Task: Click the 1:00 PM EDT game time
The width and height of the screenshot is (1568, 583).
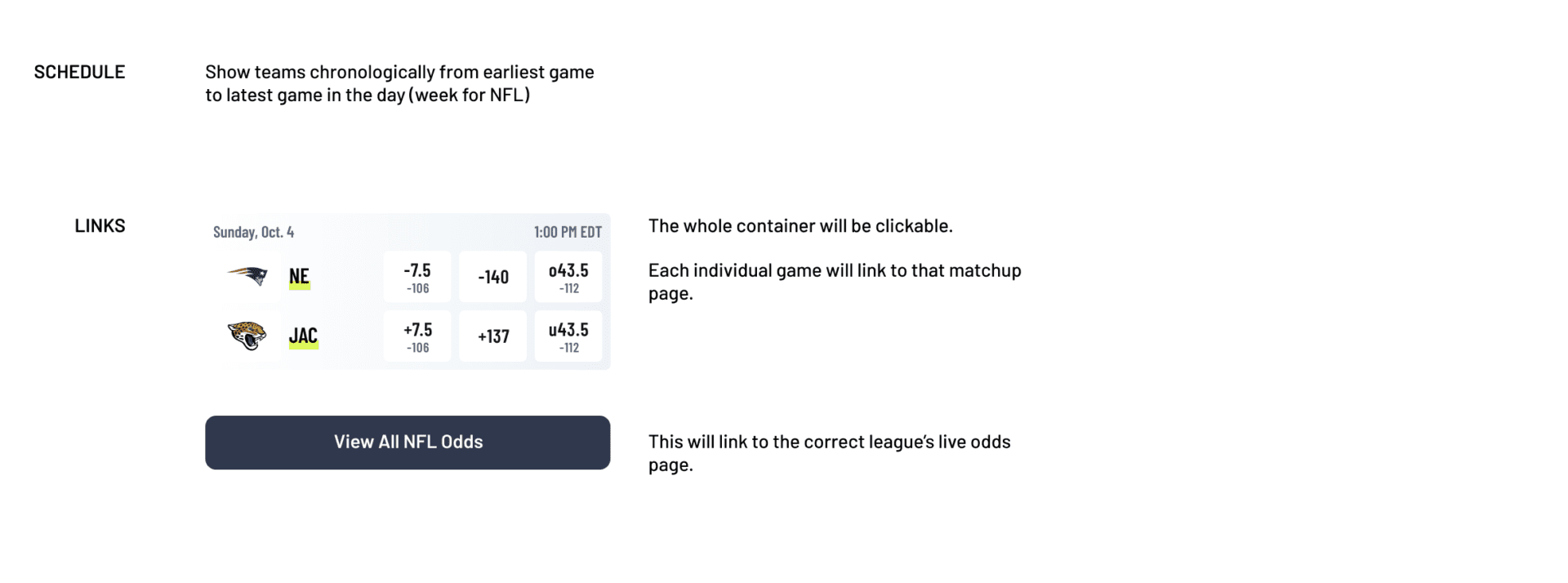Action: tap(568, 232)
